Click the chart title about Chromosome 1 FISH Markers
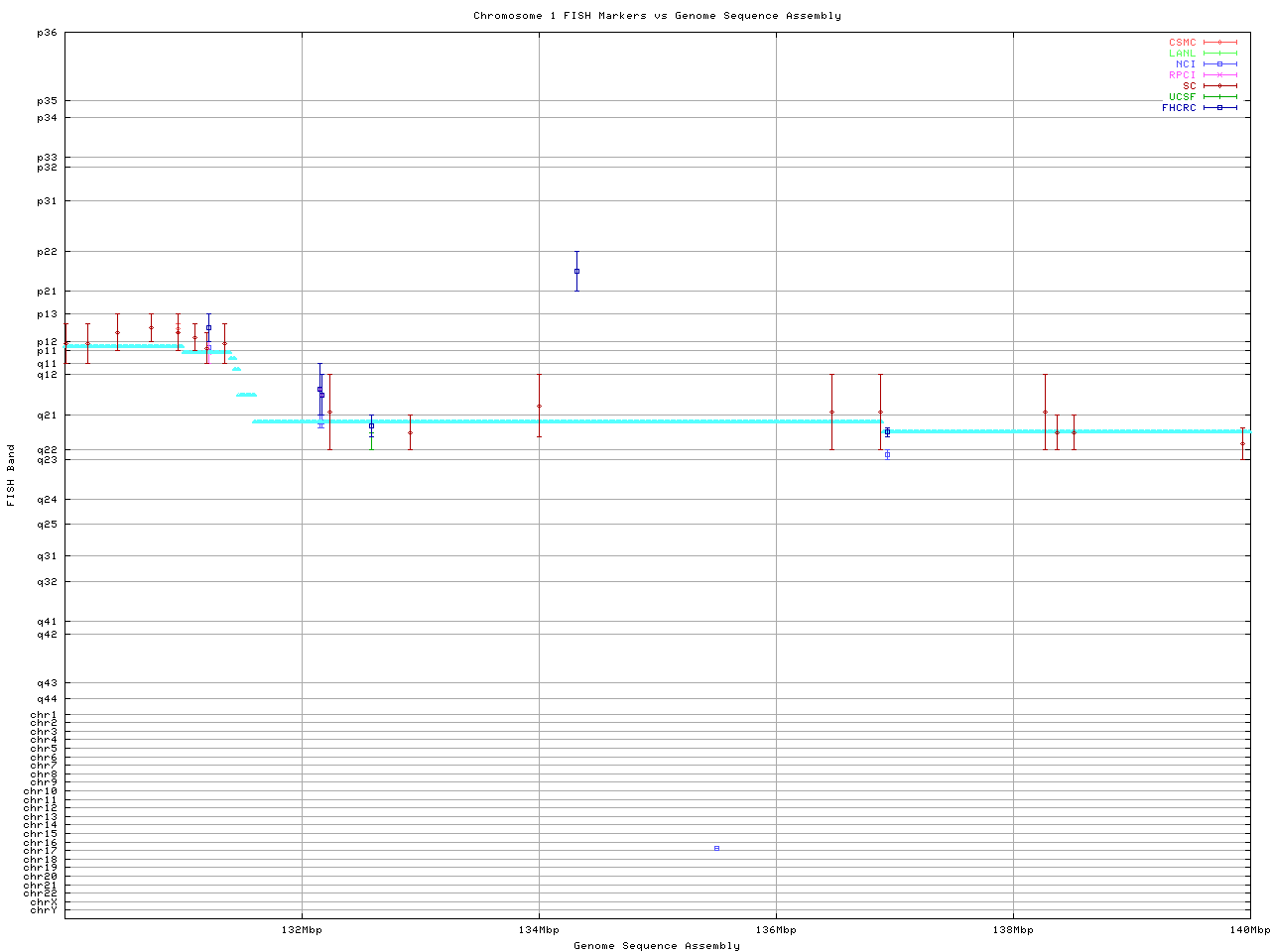Screen dimensions: 1270x952 (657, 16)
